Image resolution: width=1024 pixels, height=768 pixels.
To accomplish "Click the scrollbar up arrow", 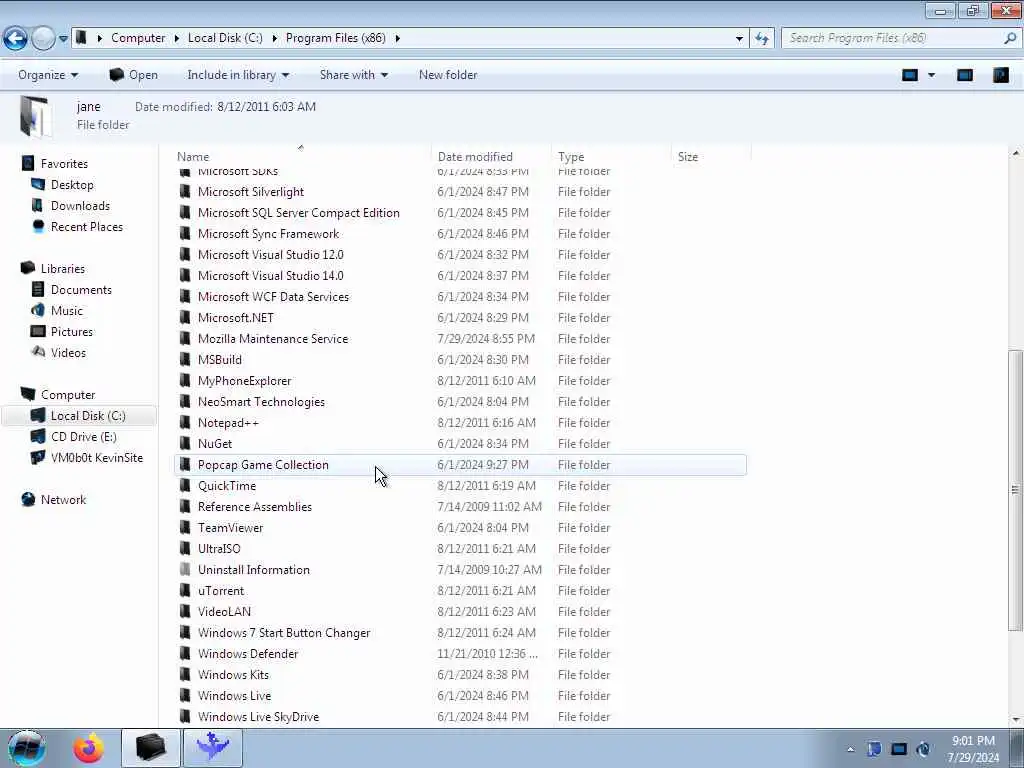I will (x=1015, y=153).
